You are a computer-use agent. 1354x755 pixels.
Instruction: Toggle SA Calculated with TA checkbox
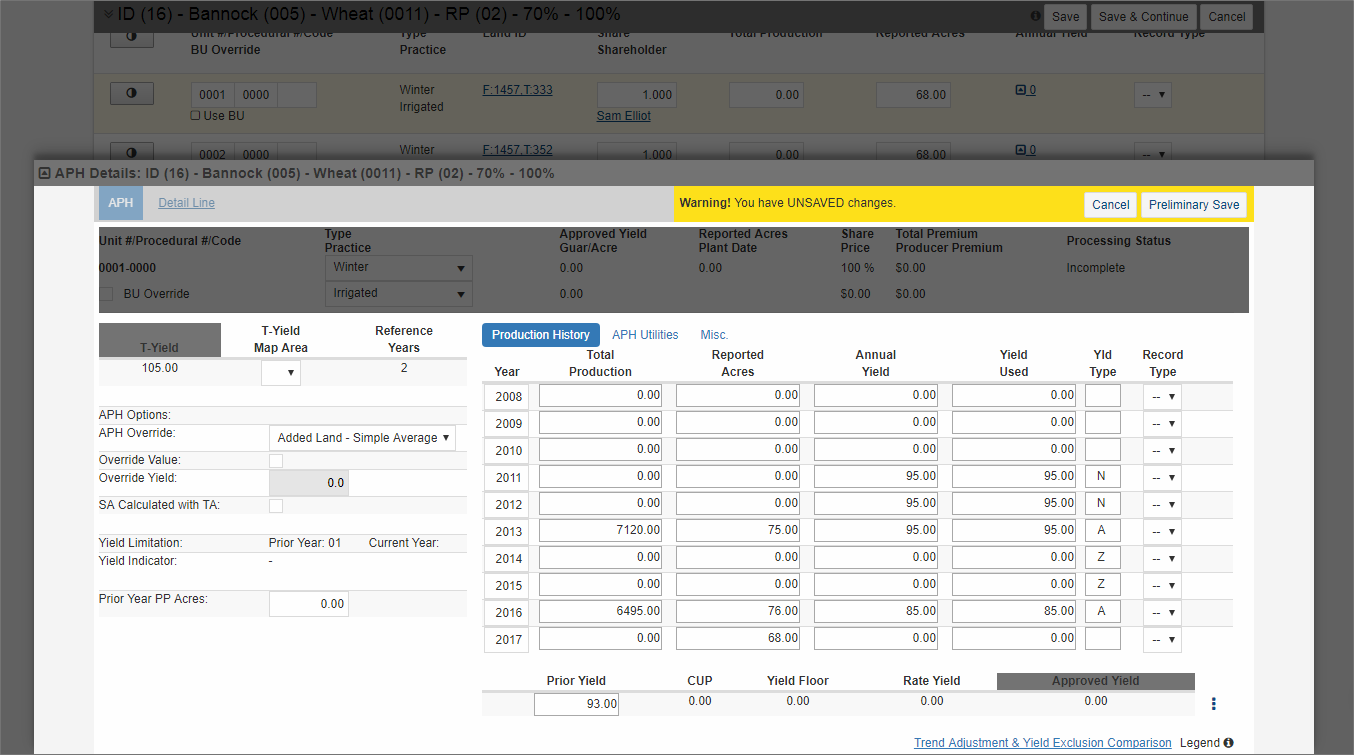coord(276,506)
